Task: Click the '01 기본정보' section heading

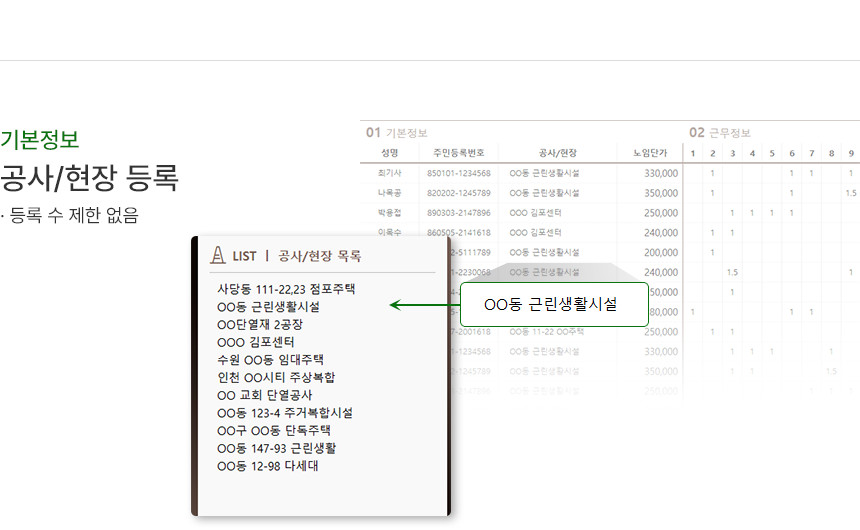Action: coord(396,132)
